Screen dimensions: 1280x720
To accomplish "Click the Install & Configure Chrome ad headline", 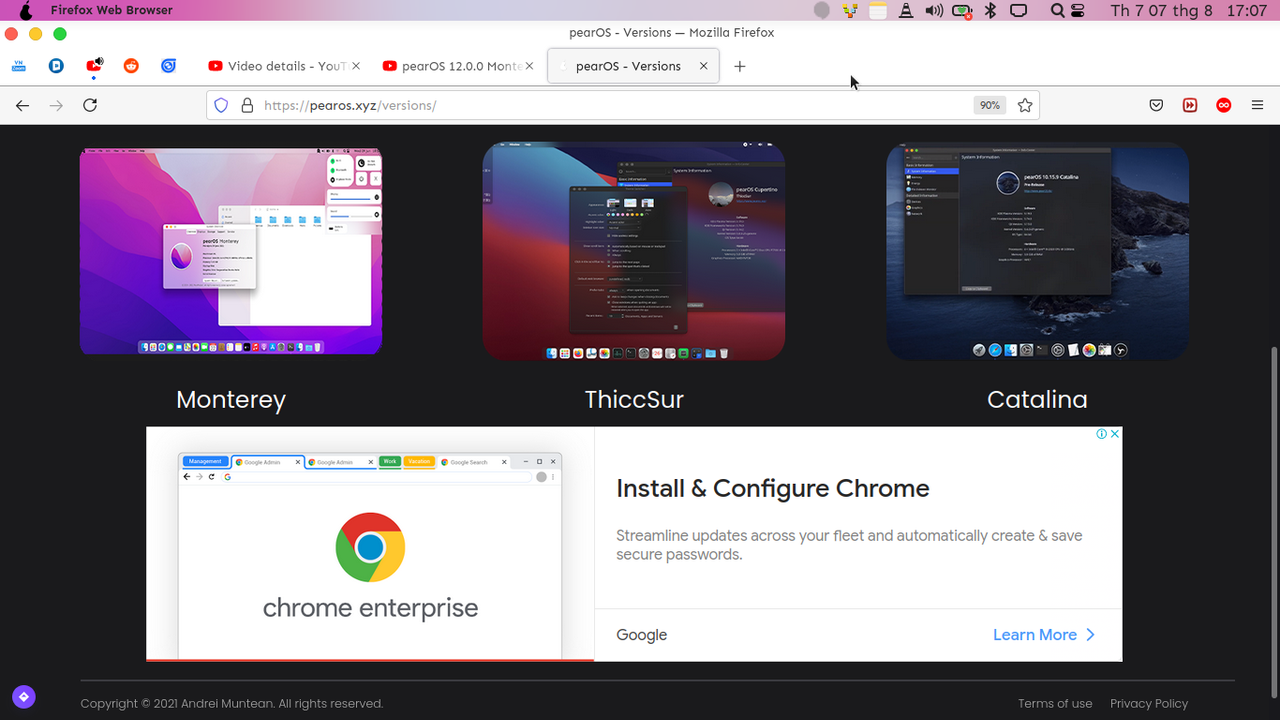I will pos(772,488).
